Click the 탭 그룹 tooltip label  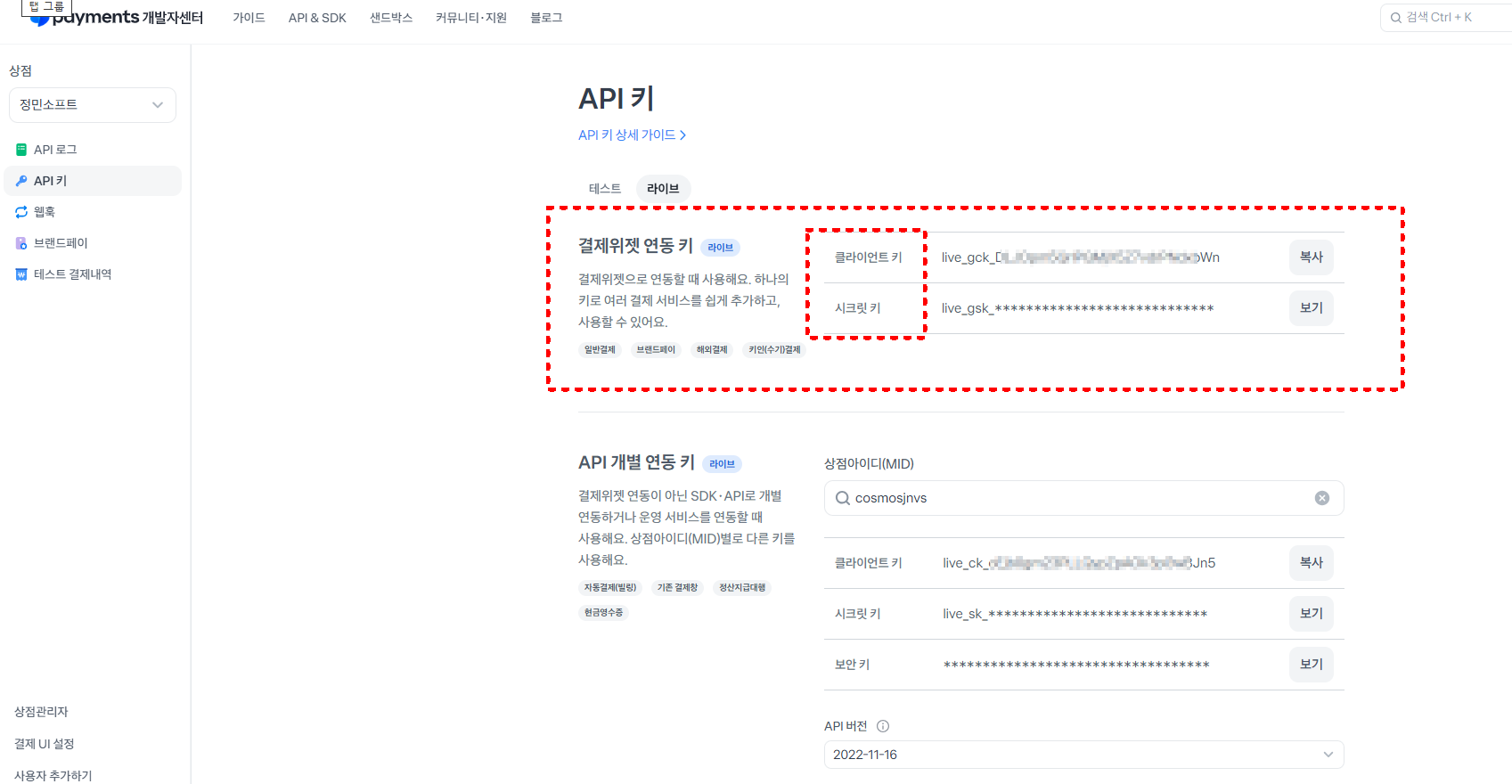[46, 7]
